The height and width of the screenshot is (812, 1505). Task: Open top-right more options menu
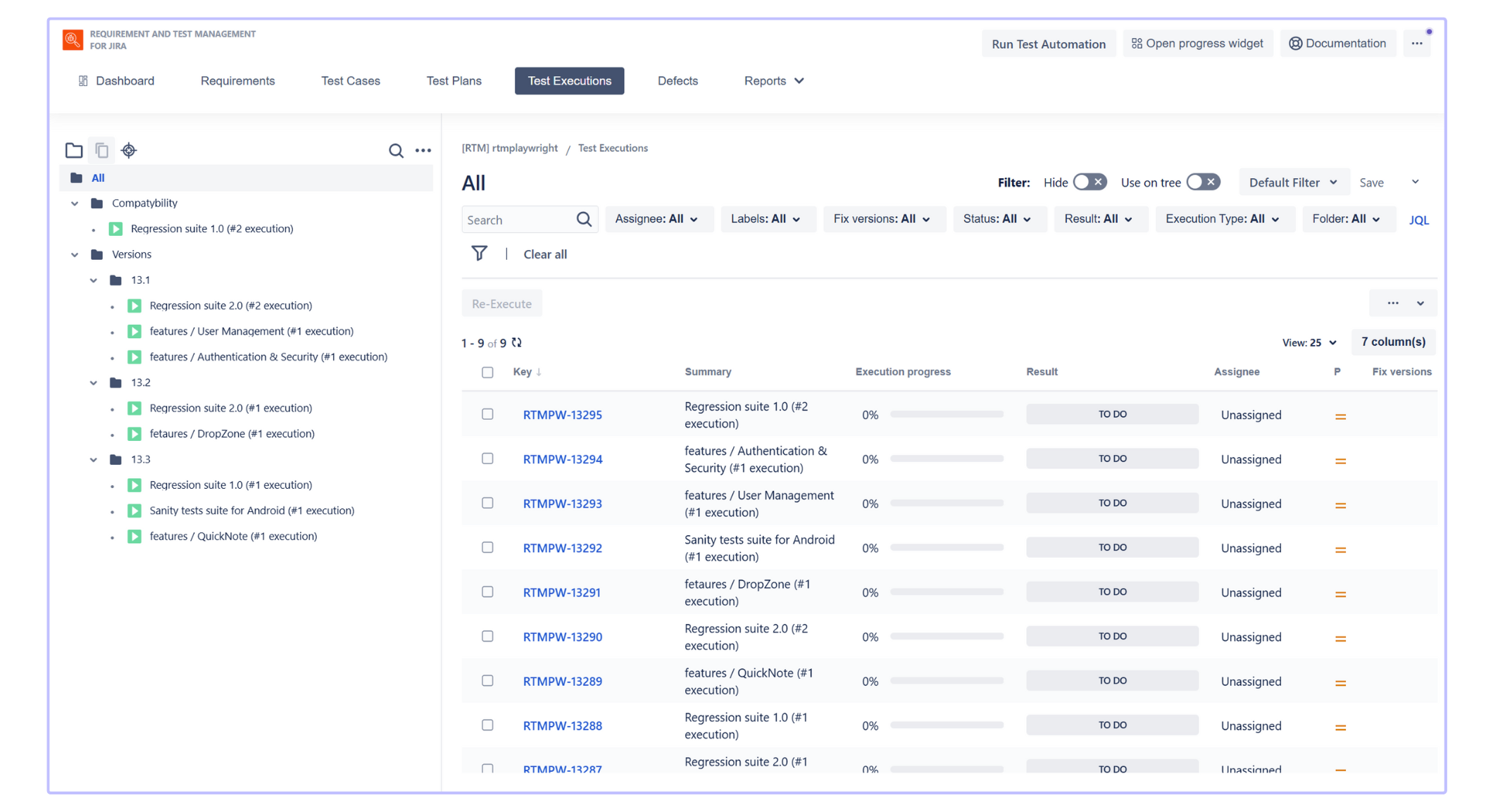(1417, 44)
